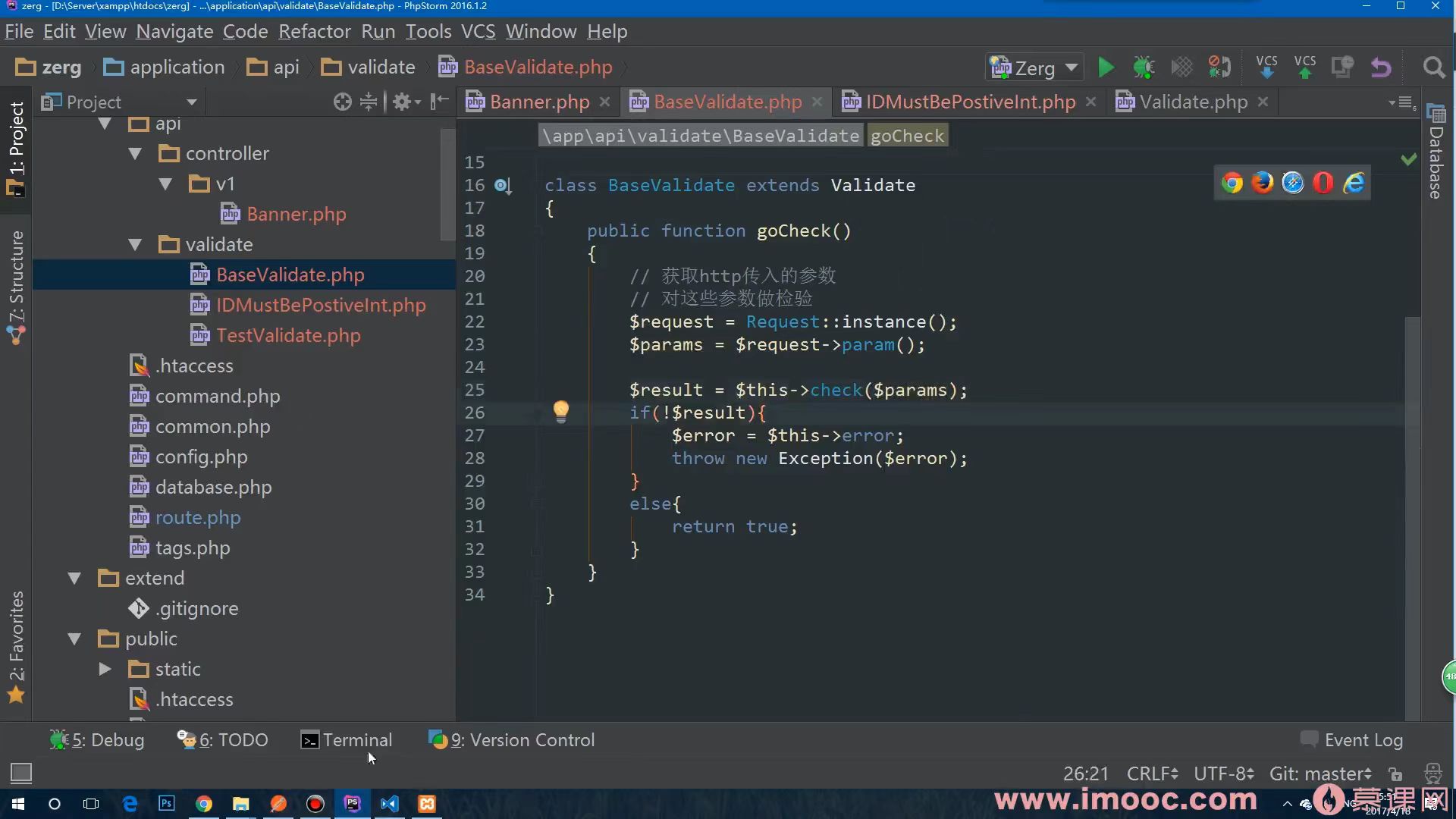Show hidden tabs list icon
The width and height of the screenshot is (1456, 819).
pyautogui.click(x=1402, y=102)
